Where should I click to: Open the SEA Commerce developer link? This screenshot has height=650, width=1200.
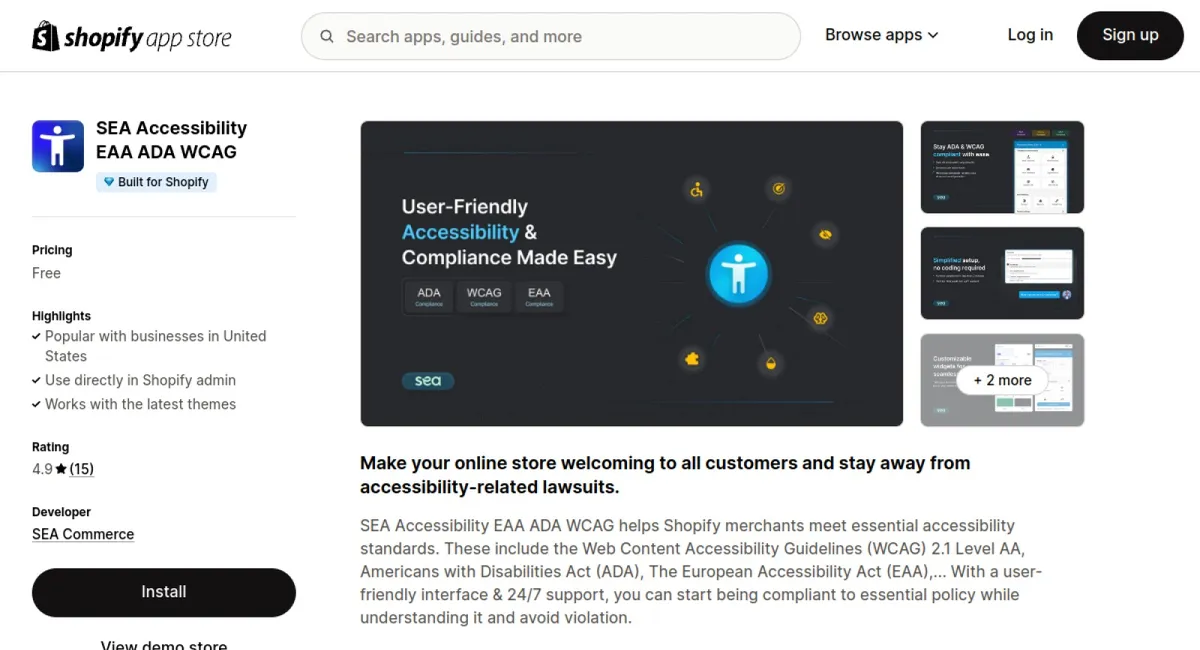tap(83, 534)
